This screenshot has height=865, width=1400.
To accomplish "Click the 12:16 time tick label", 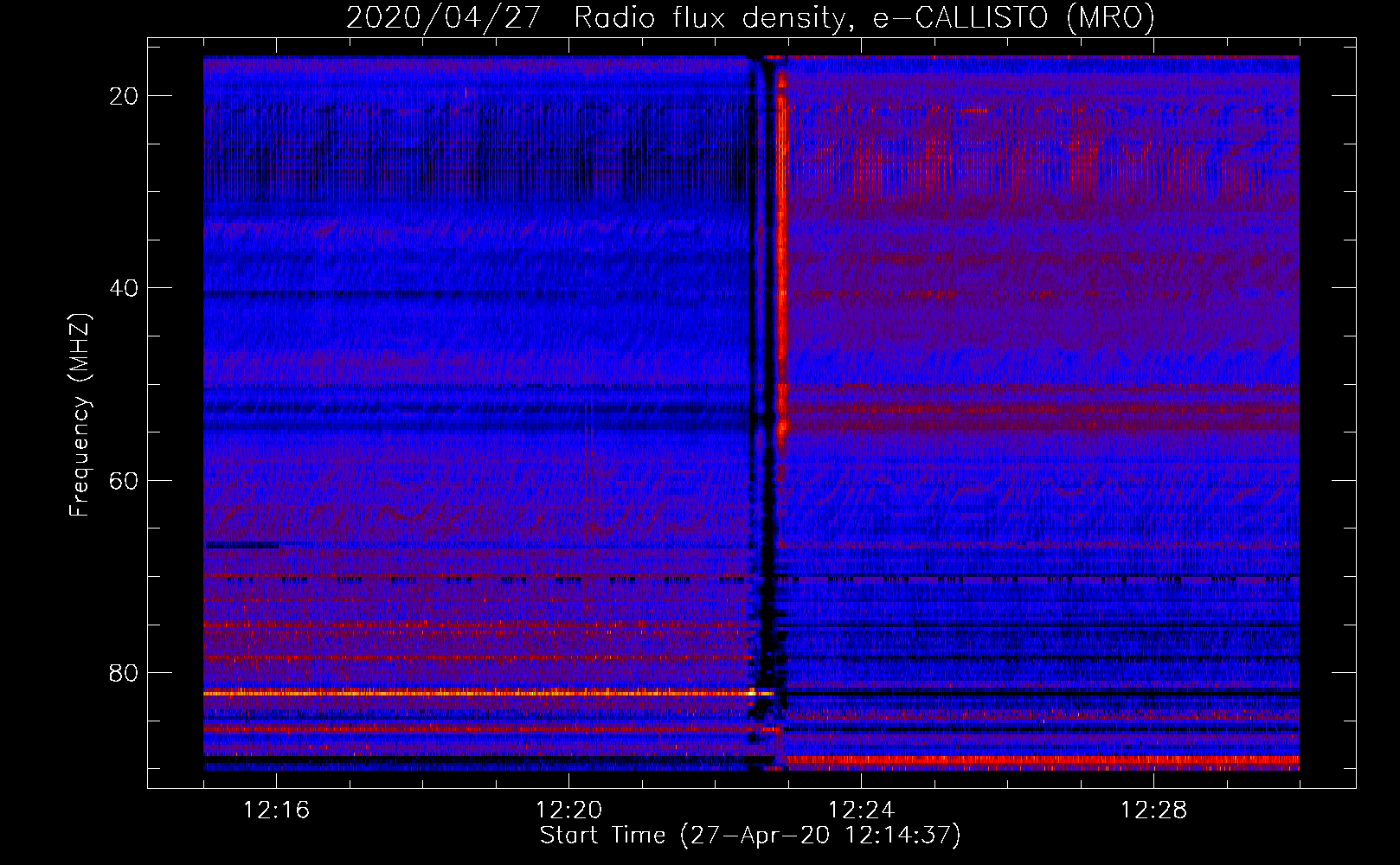I will tap(277, 811).
